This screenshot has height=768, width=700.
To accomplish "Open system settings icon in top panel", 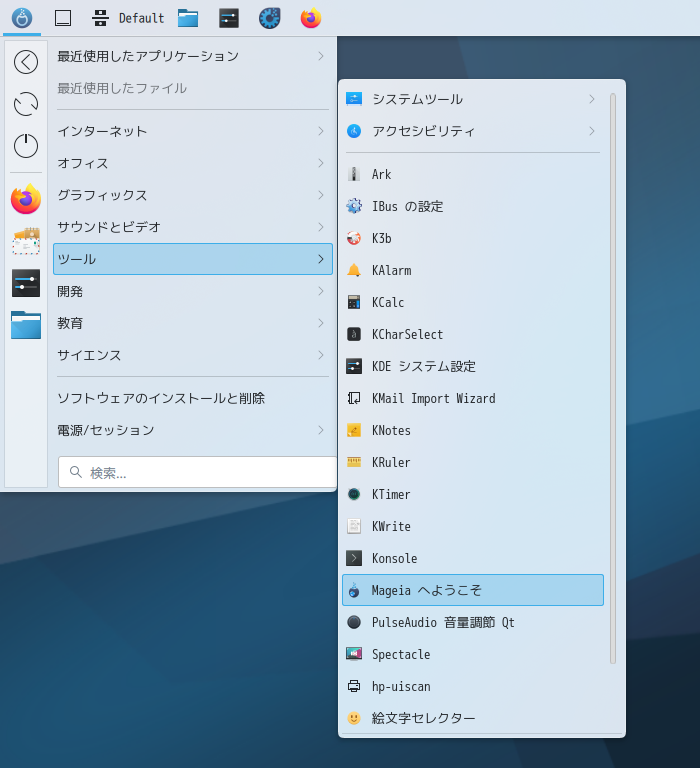I will click(229, 18).
